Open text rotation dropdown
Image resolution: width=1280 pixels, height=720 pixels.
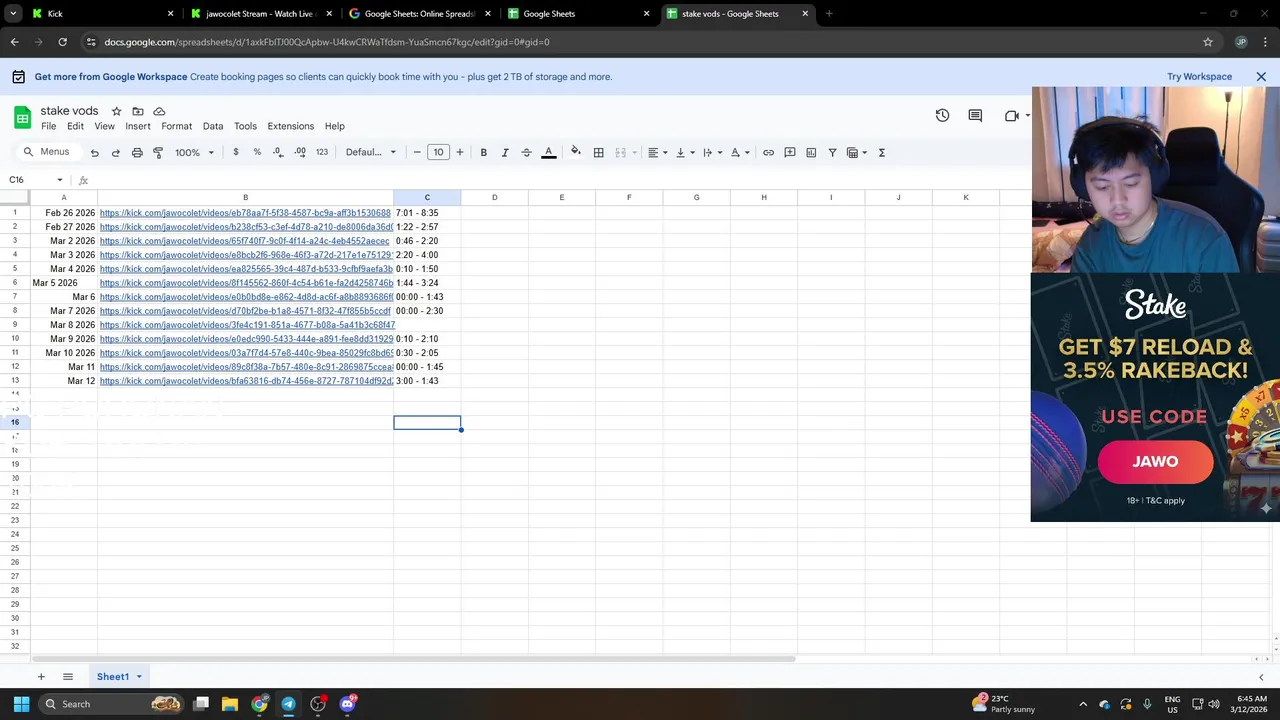(x=740, y=153)
